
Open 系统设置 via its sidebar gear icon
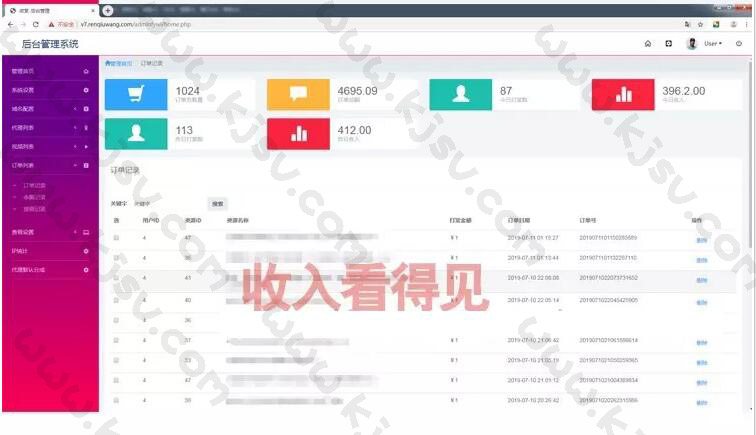coord(86,90)
